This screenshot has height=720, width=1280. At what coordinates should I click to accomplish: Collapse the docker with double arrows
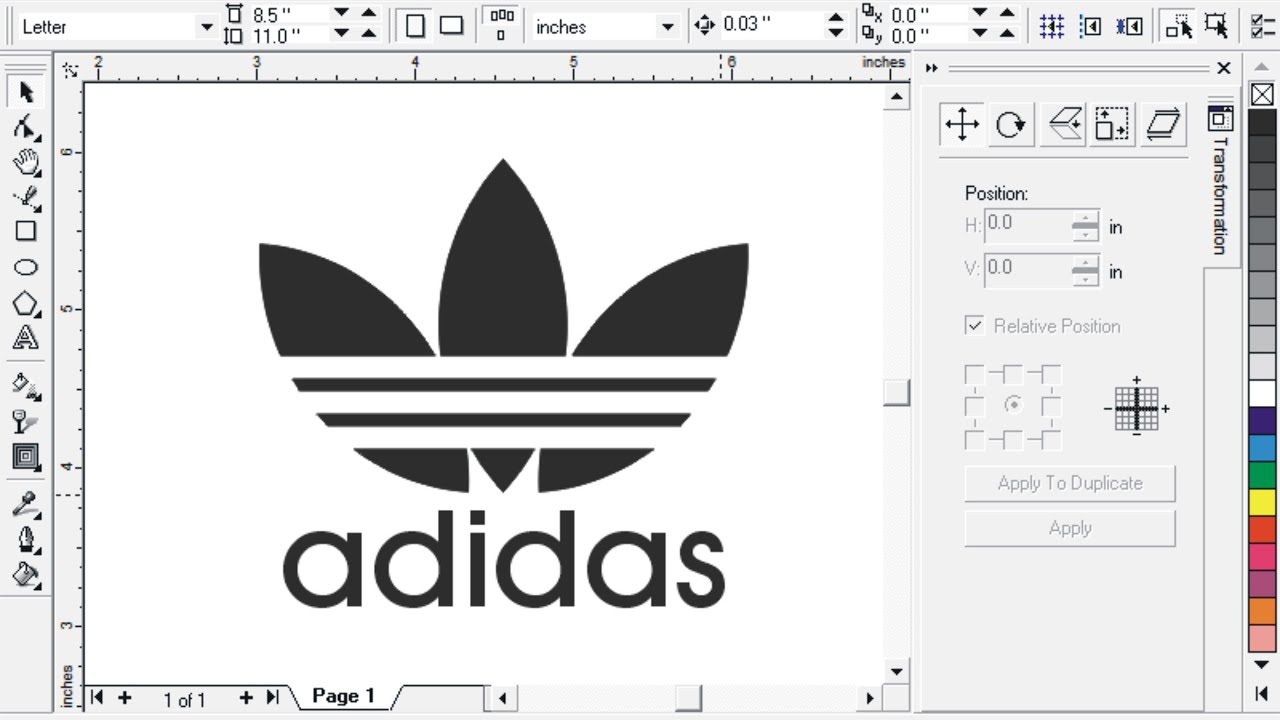coord(932,68)
